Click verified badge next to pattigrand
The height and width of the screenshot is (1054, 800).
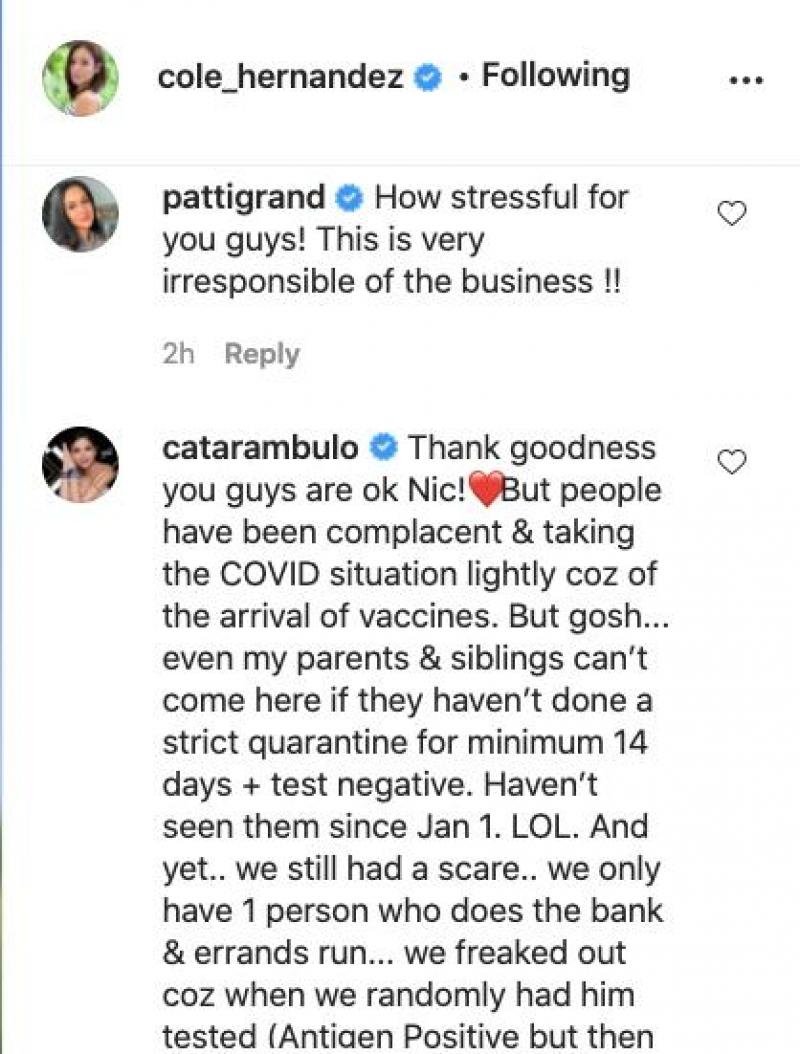350,198
